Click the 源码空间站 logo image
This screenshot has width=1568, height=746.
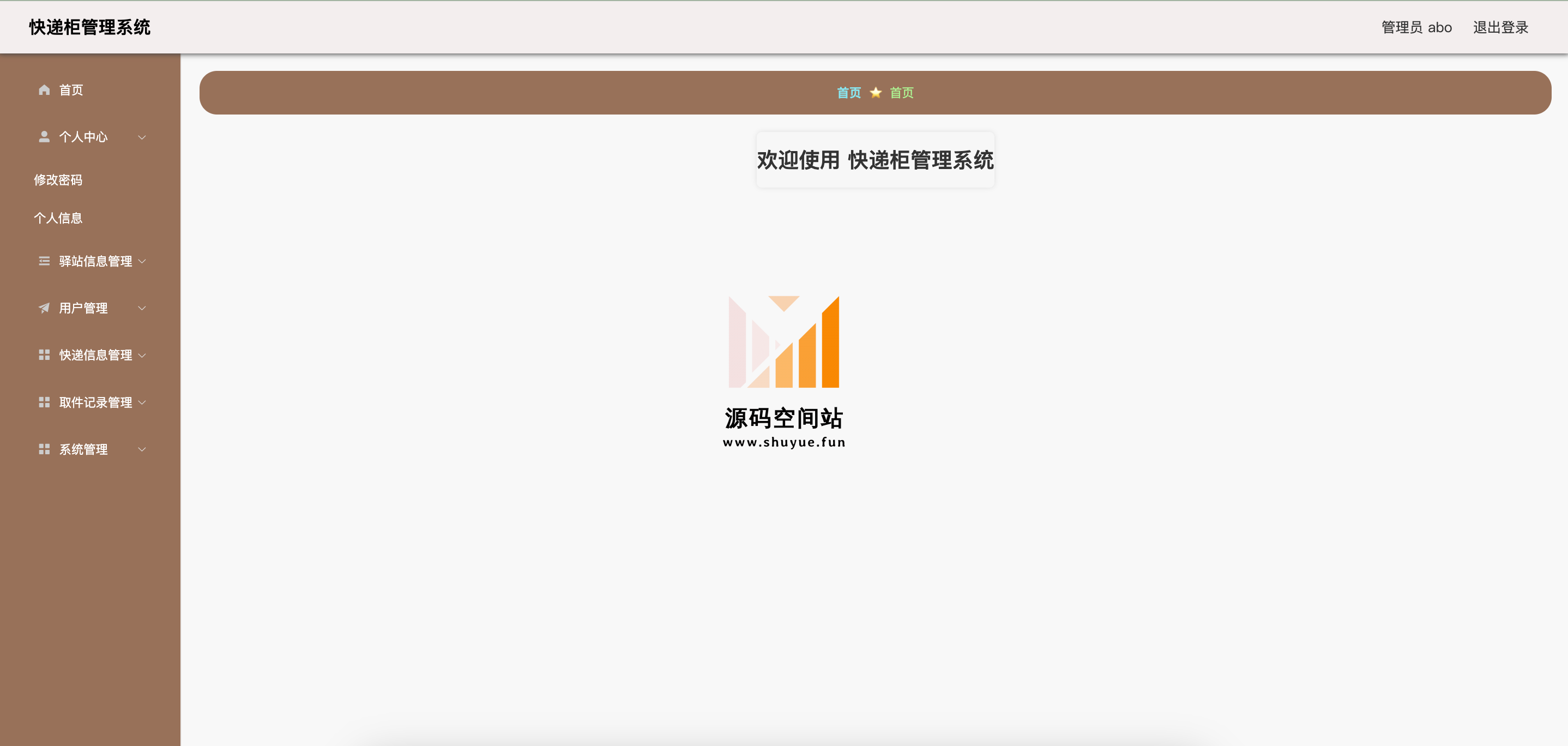pyautogui.click(x=784, y=372)
